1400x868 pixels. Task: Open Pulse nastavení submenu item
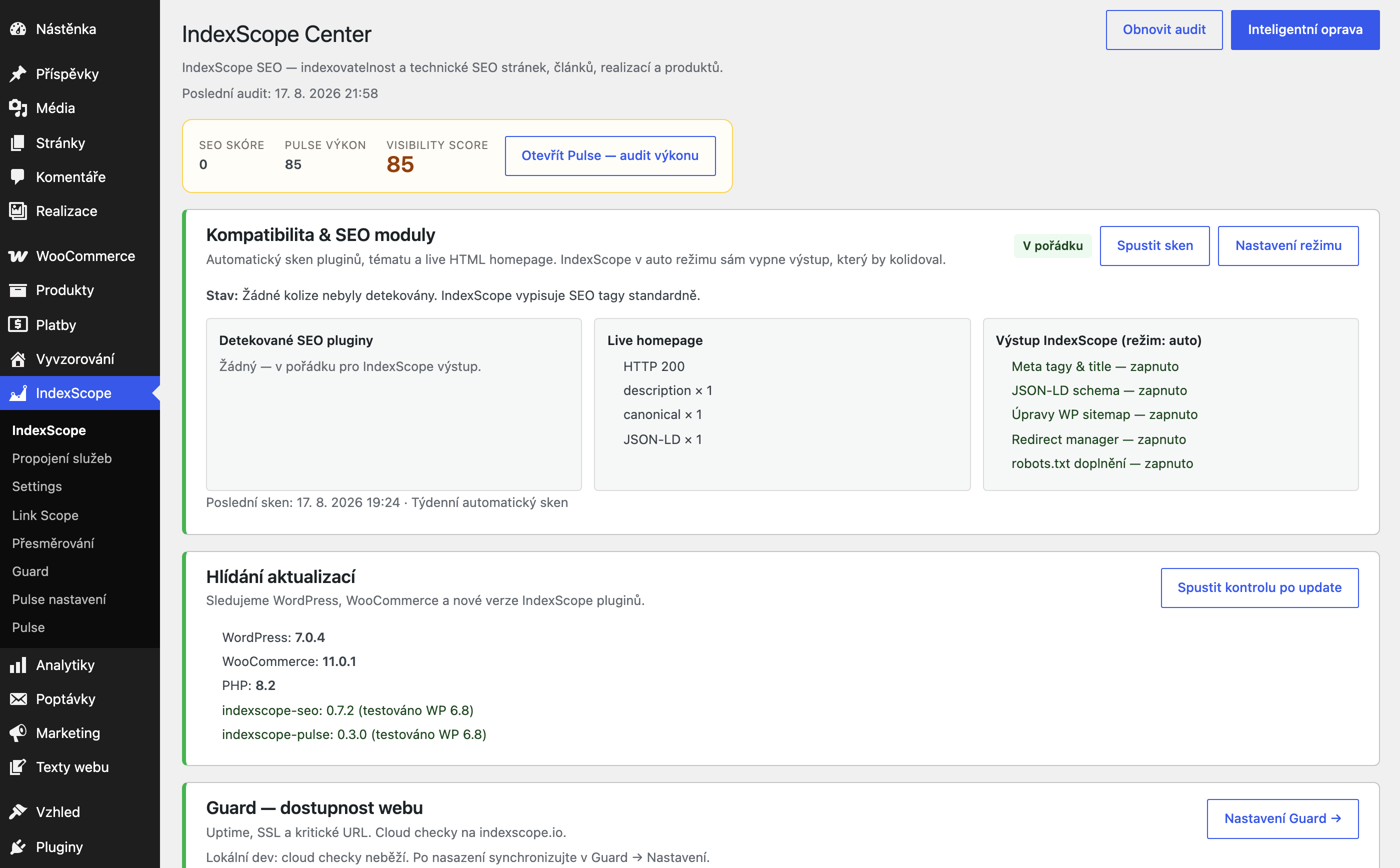59,599
